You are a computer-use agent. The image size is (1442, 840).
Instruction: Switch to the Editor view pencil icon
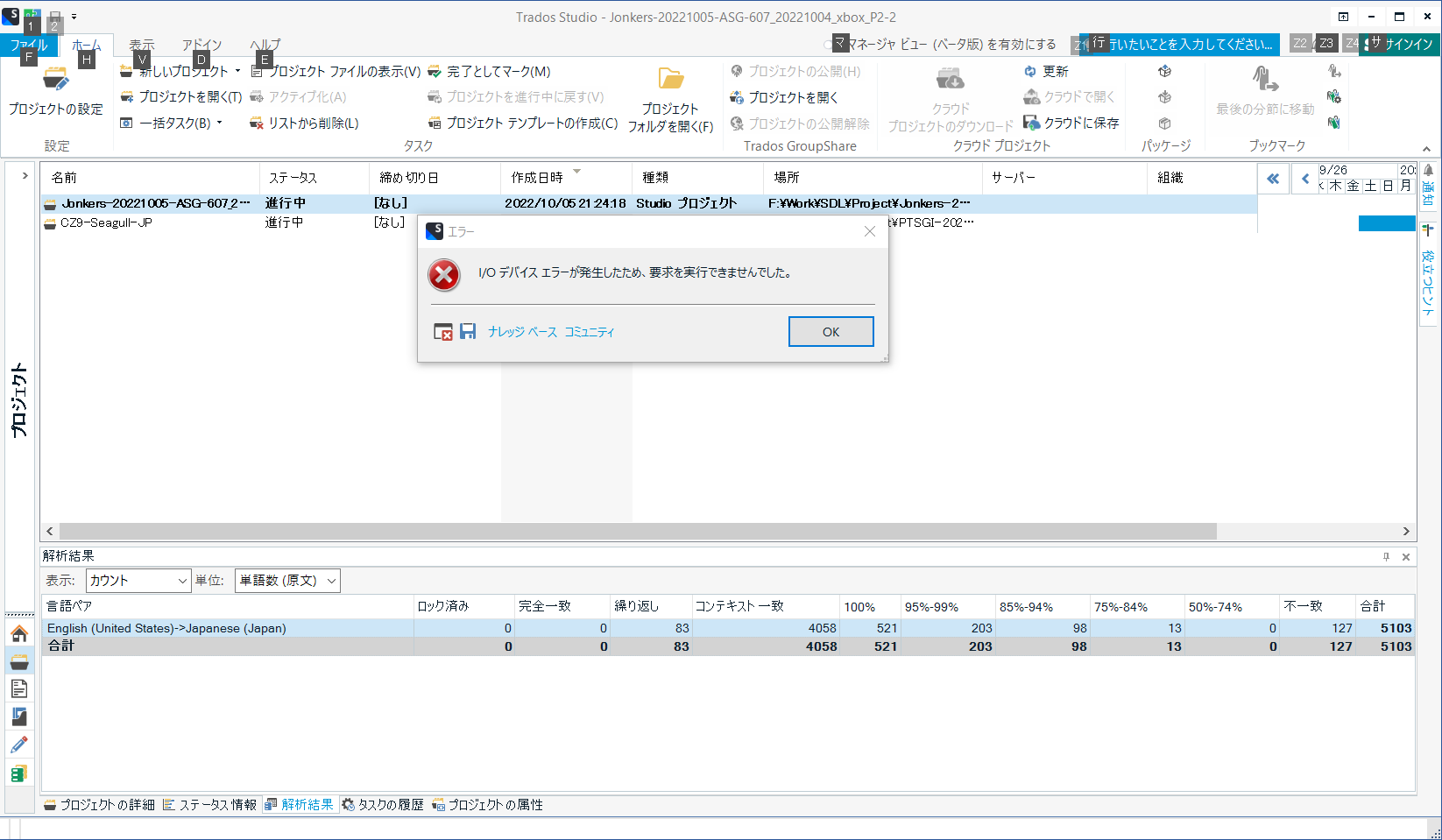point(19,744)
